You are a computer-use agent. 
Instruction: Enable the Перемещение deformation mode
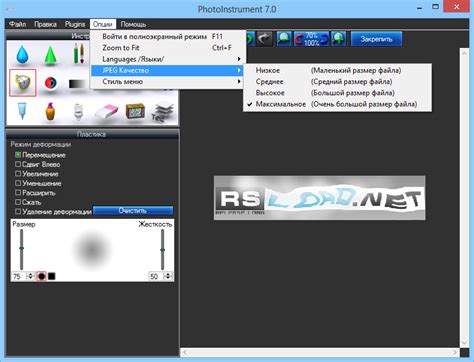pos(18,155)
